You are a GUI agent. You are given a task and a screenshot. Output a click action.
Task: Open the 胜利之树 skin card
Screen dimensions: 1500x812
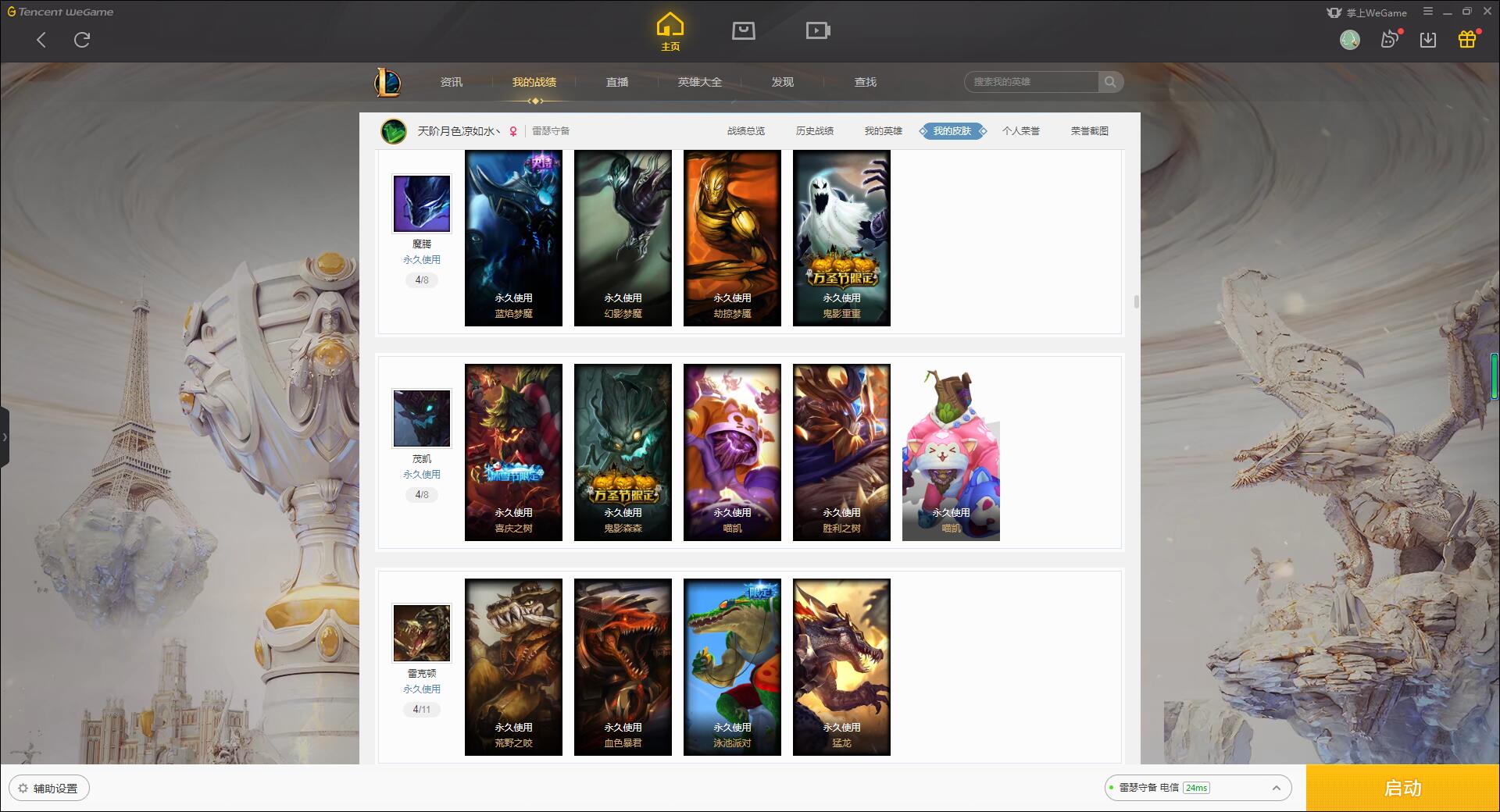[841, 453]
